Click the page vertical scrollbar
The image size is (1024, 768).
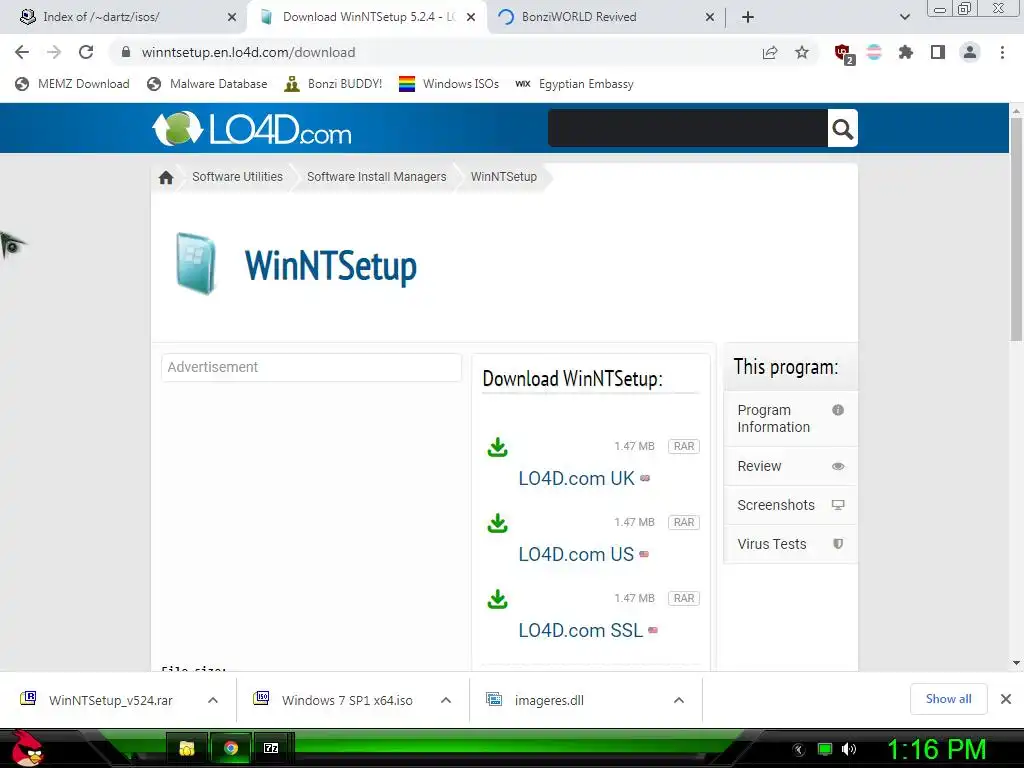coord(1016,229)
